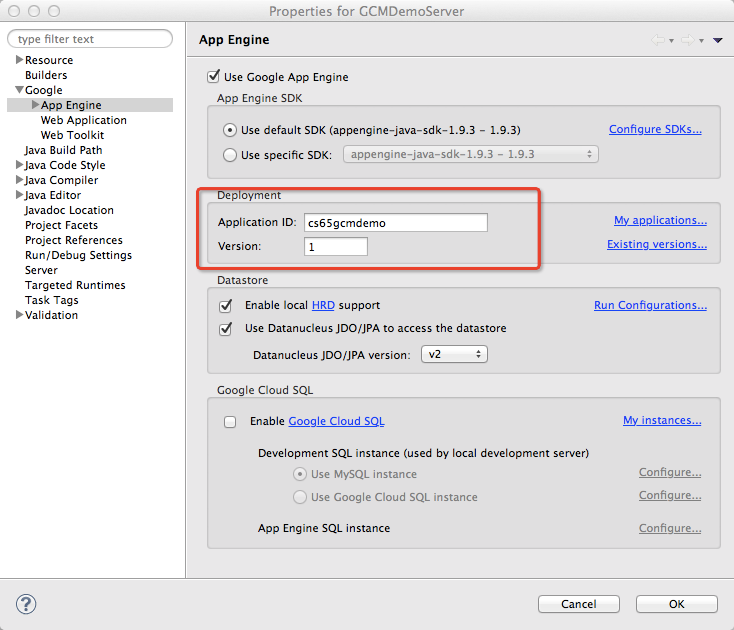
Task: Select Web Toolkit in the sidebar
Action: 72,135
